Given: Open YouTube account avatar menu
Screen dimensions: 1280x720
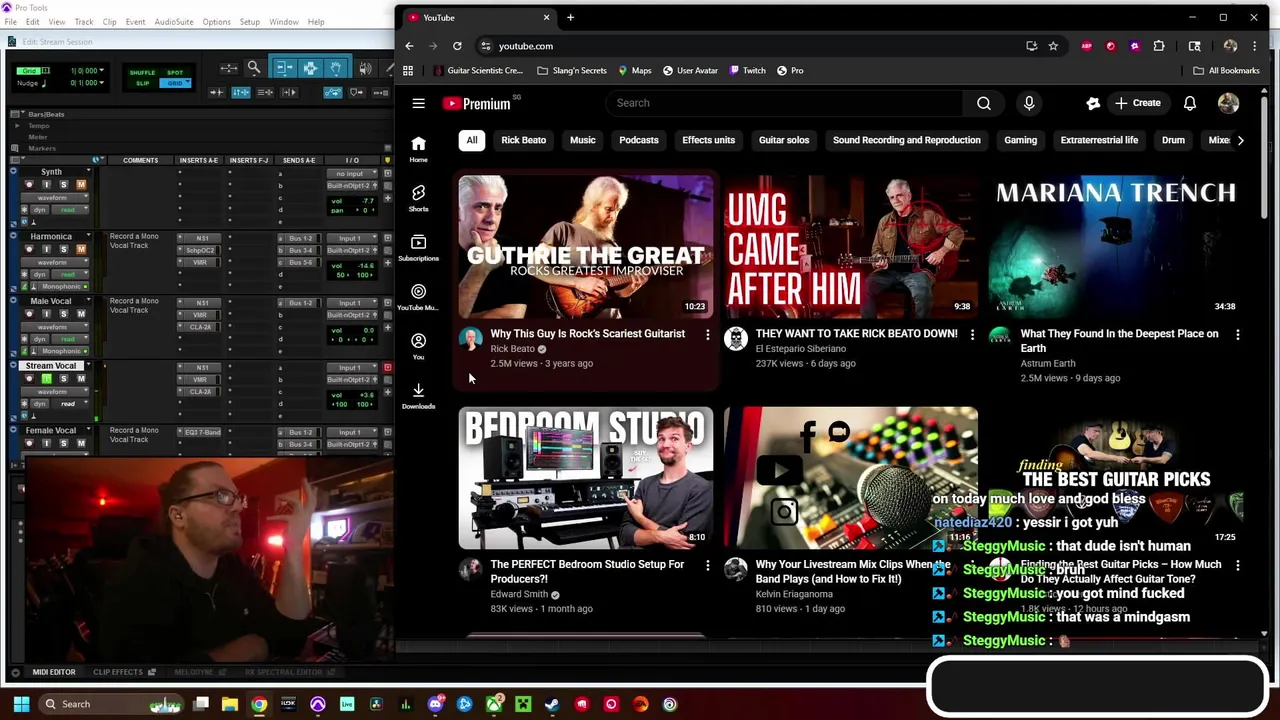Looking at the screenshot, I should (1229, 103).
